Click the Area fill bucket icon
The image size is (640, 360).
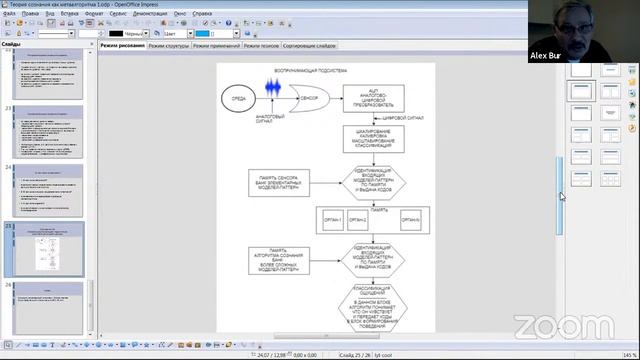click(157, 33)
